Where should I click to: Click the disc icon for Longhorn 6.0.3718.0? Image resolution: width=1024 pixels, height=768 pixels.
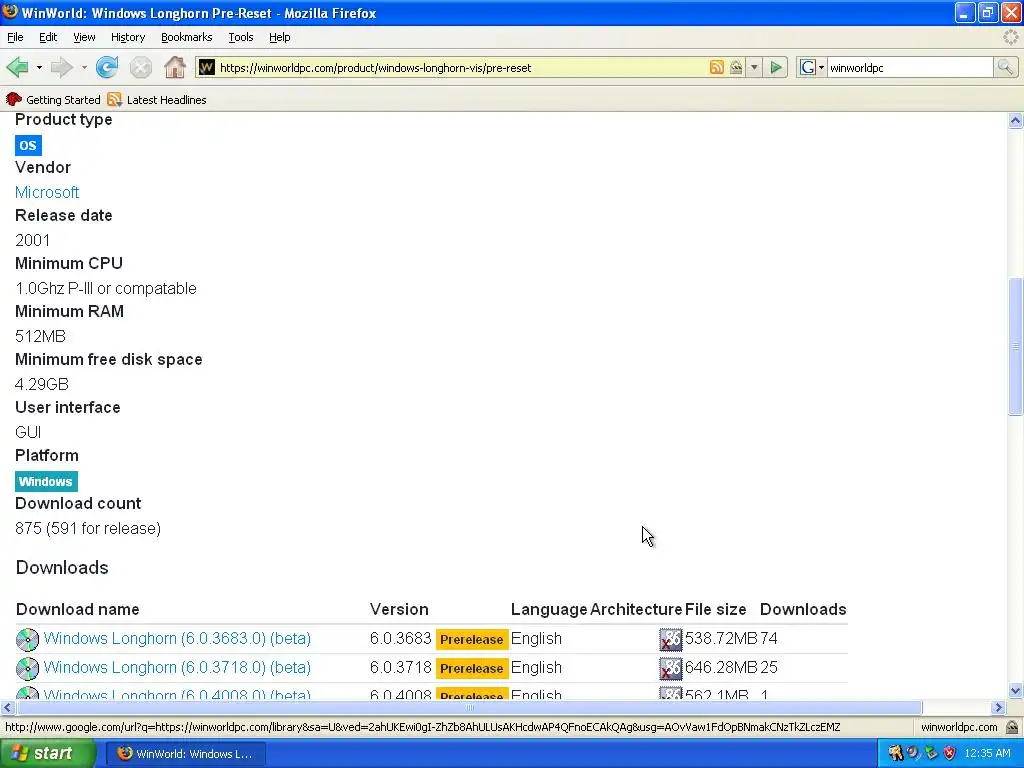click(x=27, y=669)
